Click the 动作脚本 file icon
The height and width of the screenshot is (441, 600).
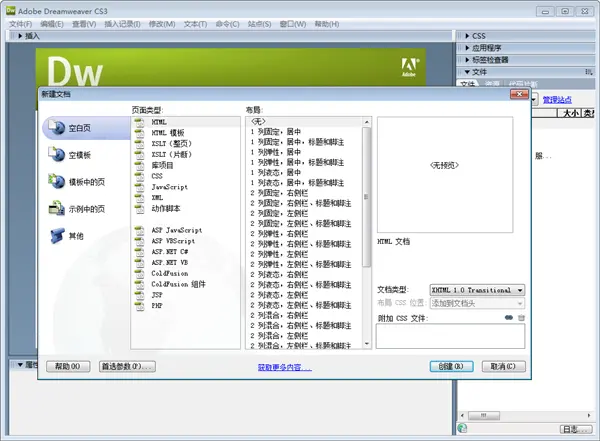(140, 209)
